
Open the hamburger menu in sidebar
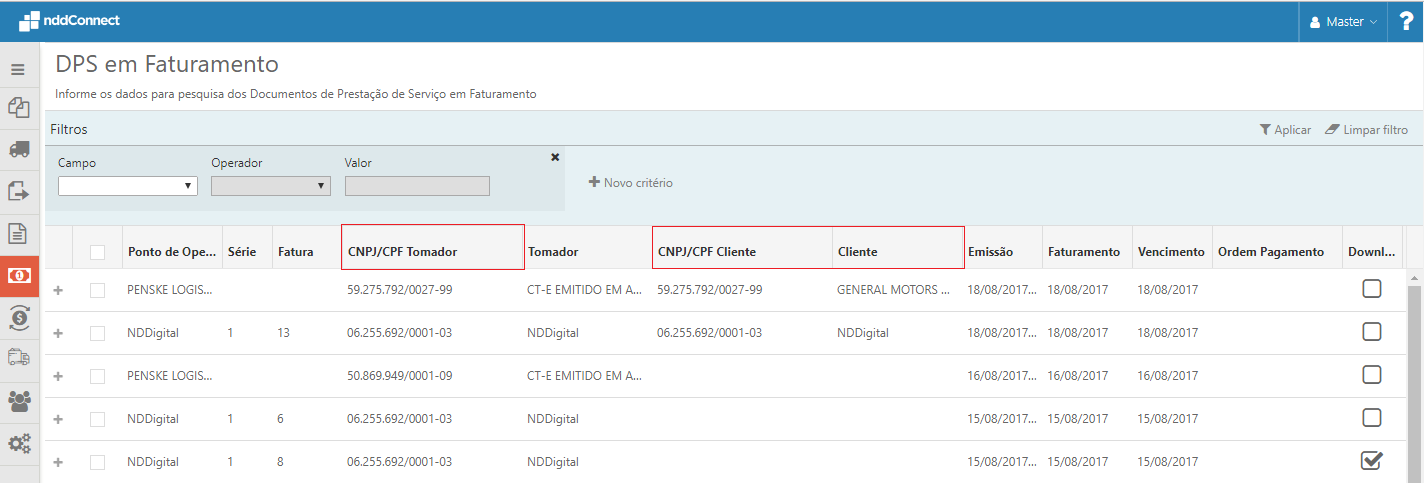click(18, 70)
